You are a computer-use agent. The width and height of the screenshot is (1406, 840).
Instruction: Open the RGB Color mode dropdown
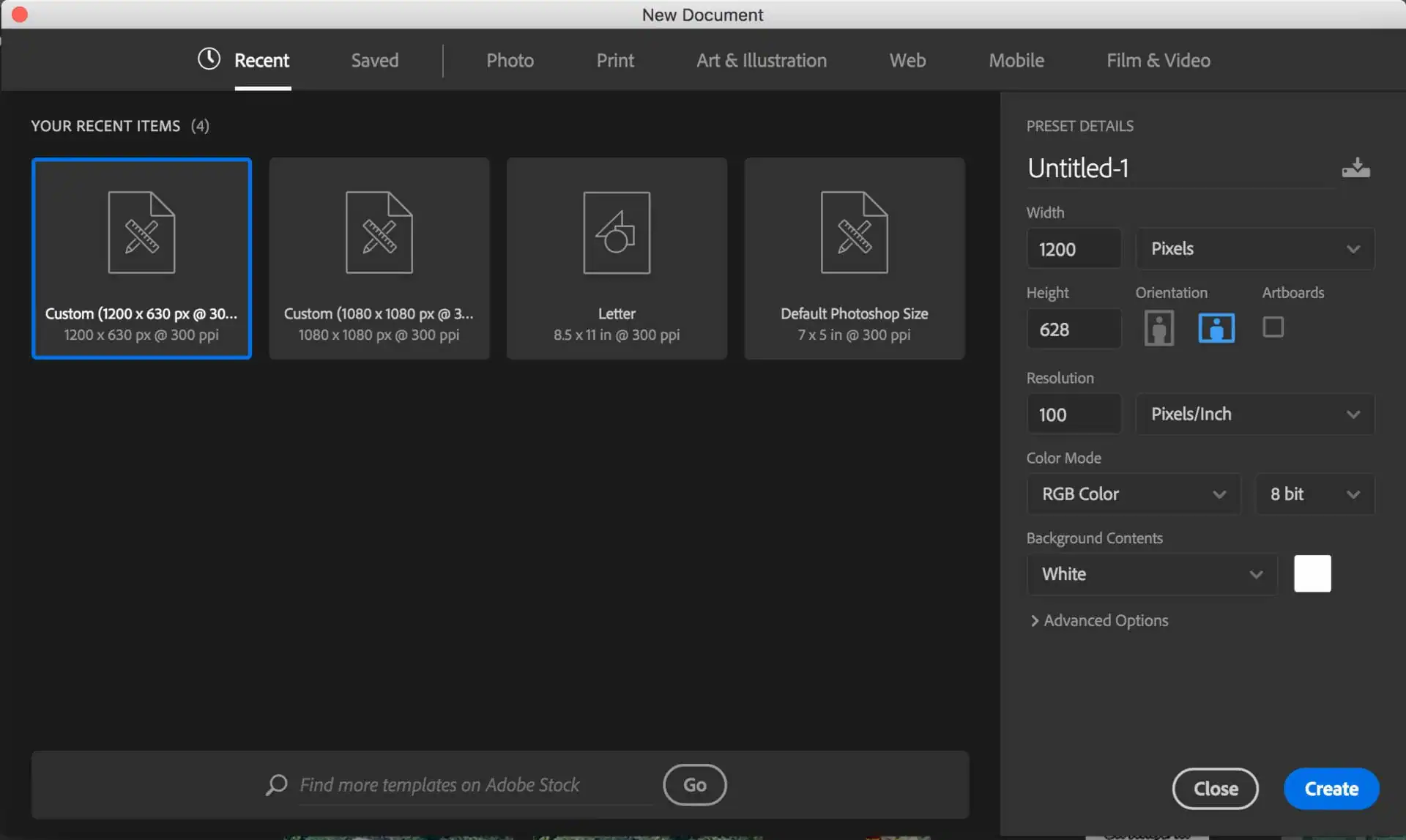tap(1133, 494)
